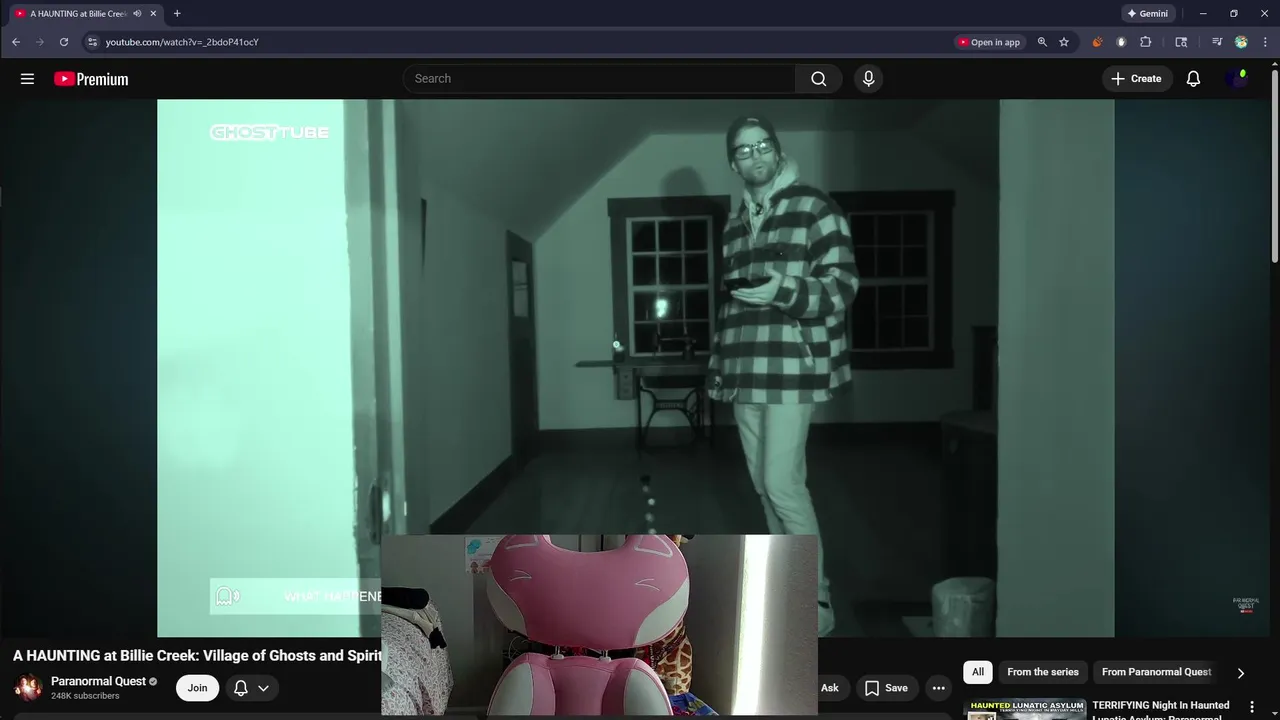Open YouTube notifications bell
The height and width of the screenshot is (720, 1280).
(x=1193, y=79)
